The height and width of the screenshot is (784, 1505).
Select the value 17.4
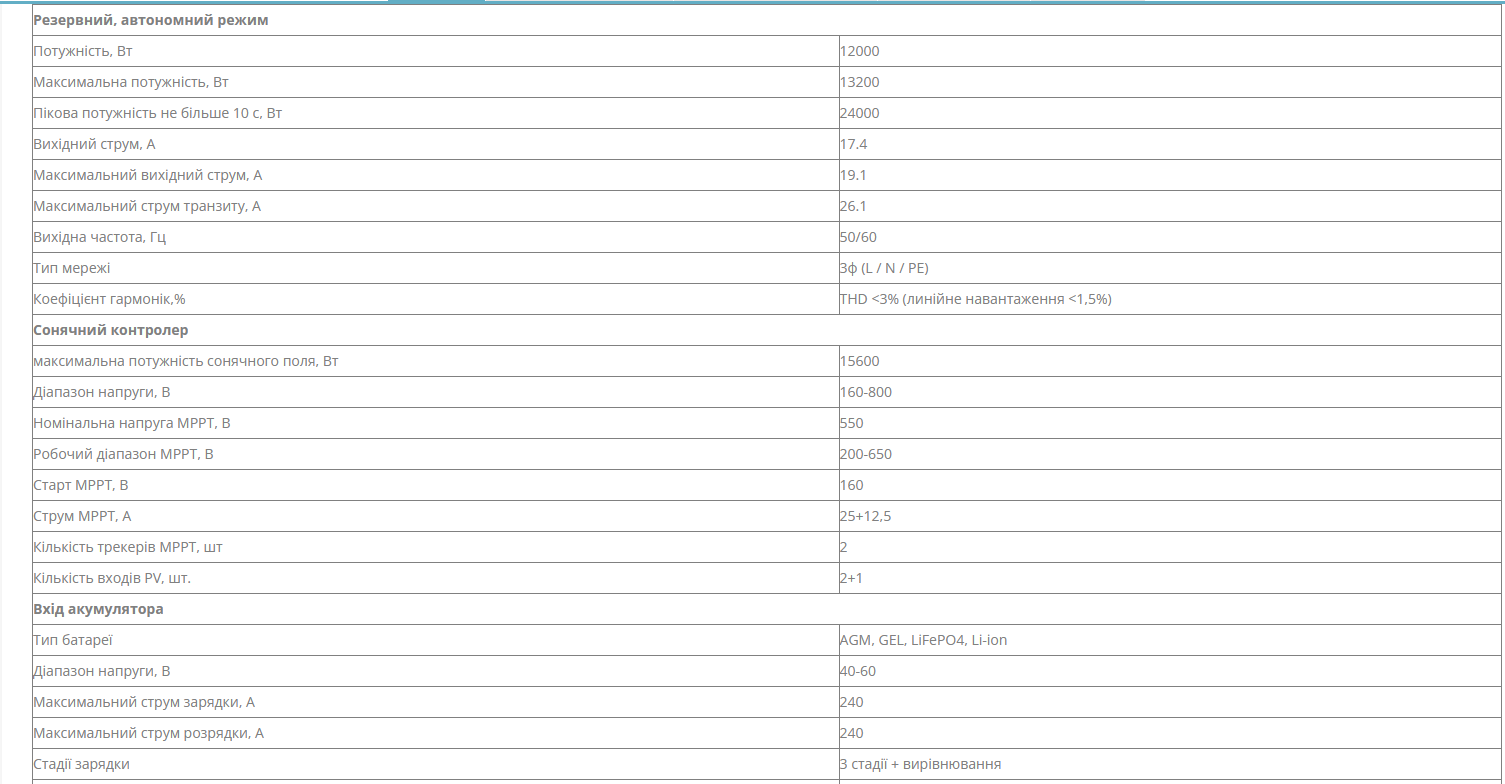coord(854,144)
